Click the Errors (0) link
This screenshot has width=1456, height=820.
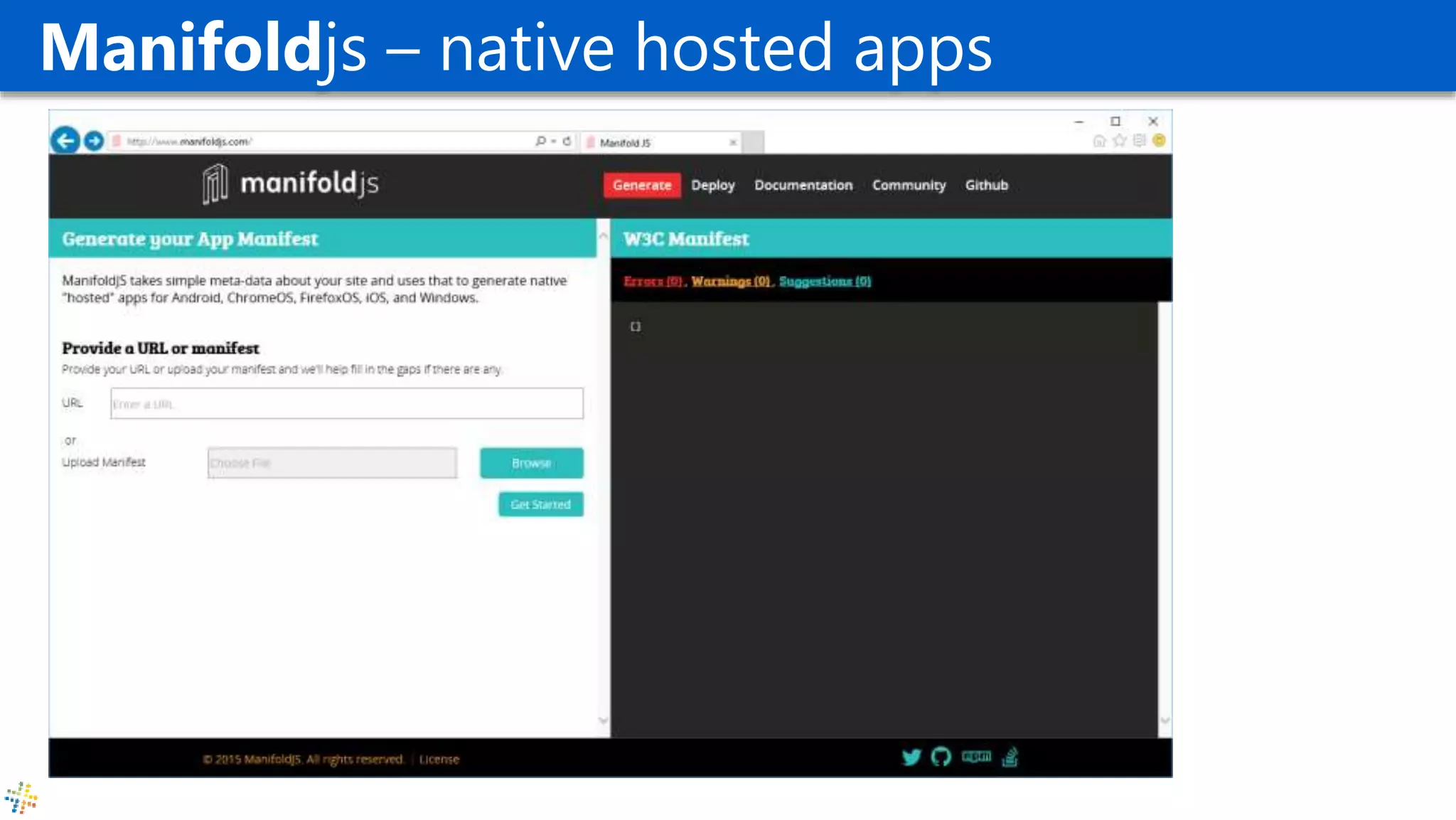653,282
